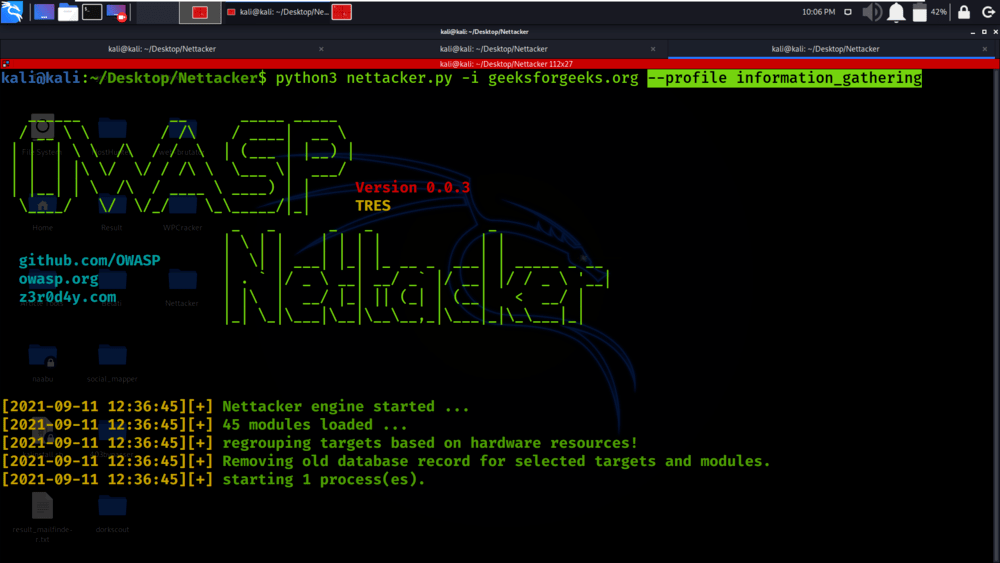1000x563 pixels.
Task: Click 'Removing old database record' log line
Action: [496, 461]
